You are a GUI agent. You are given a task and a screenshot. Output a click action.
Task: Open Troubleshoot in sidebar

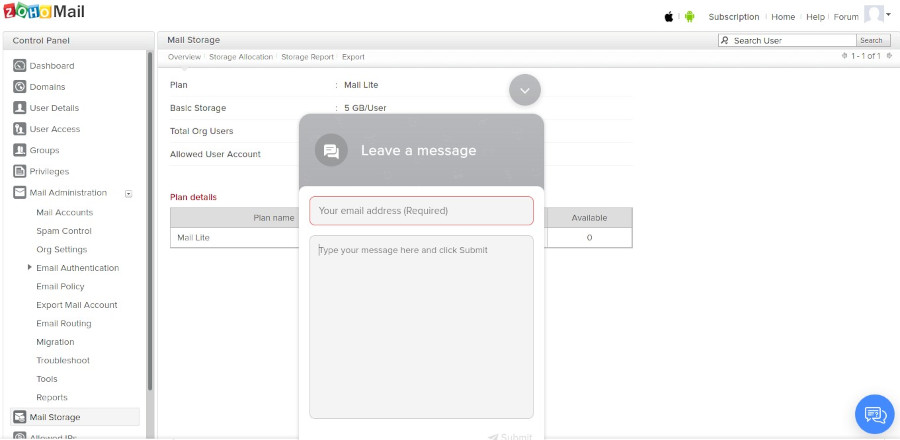point(63,360)
